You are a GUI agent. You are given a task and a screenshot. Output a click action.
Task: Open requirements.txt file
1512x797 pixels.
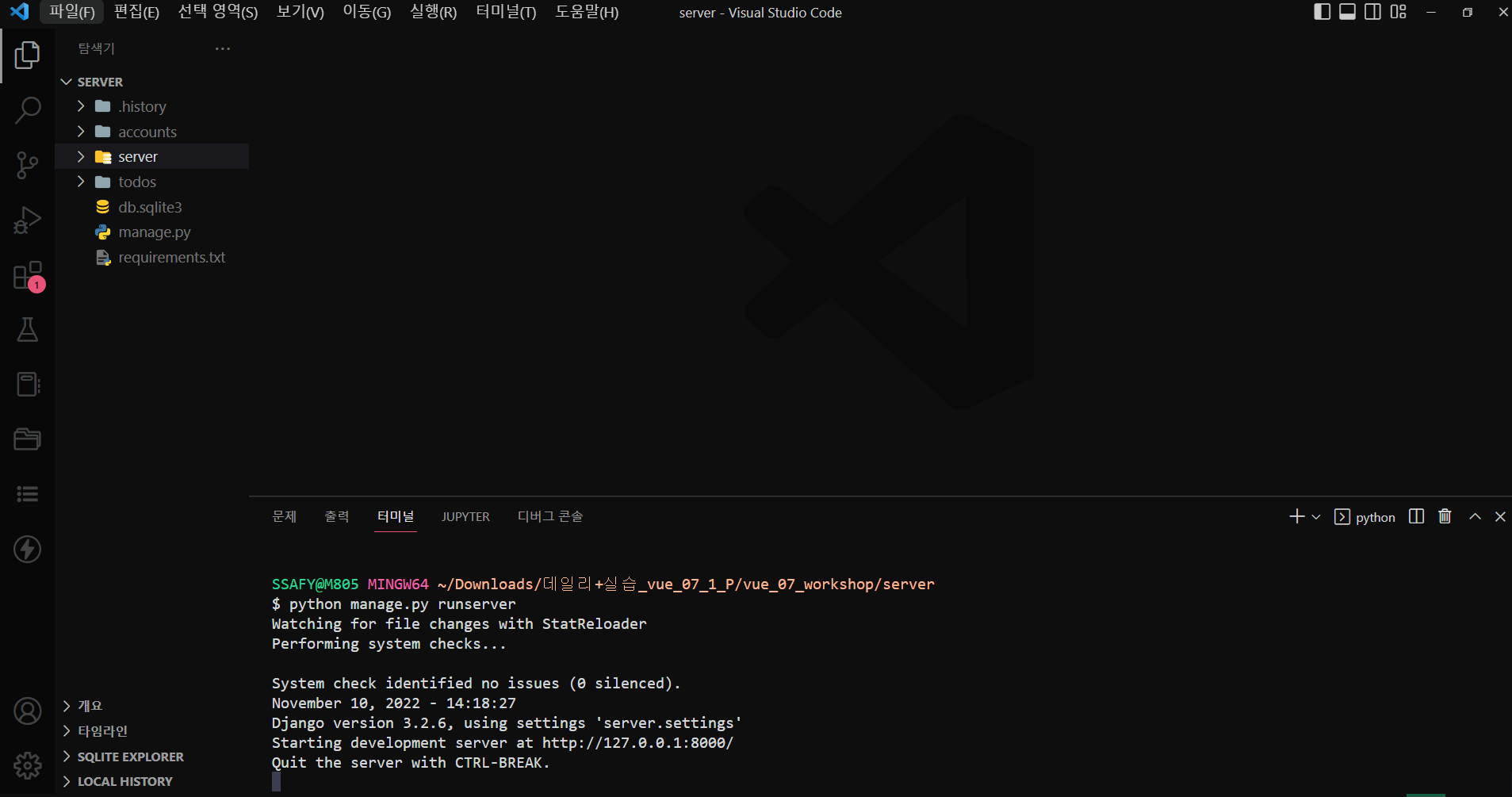(x=151, y=257)
